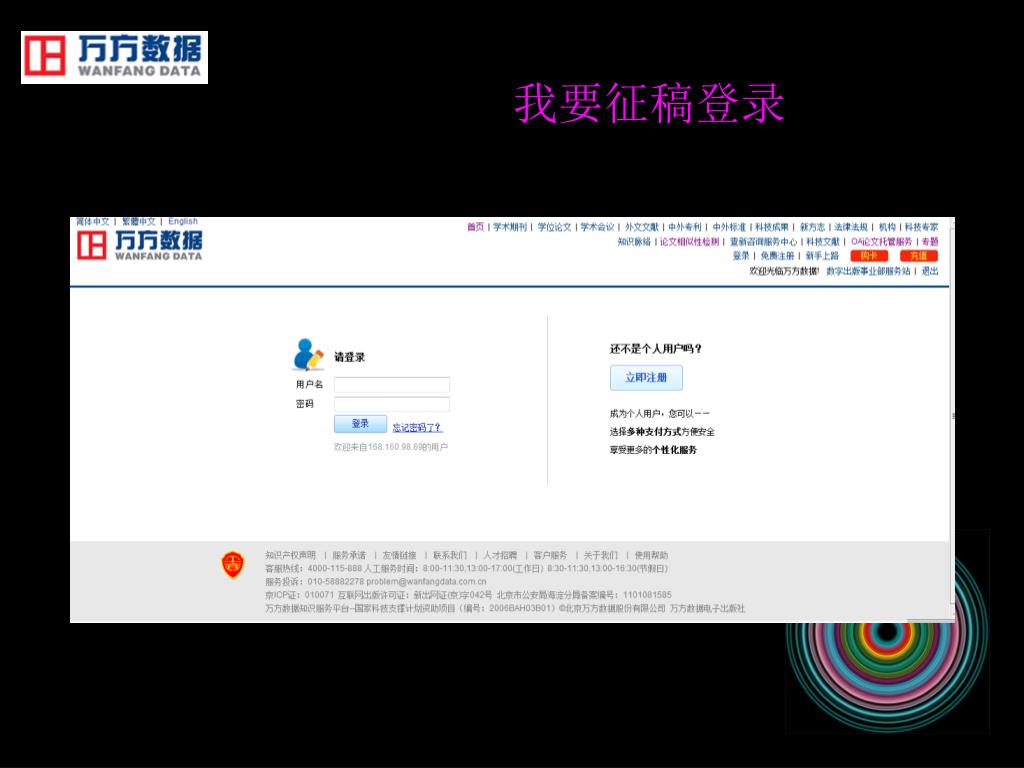Click the red 充值 button

[x=919, y=256]
